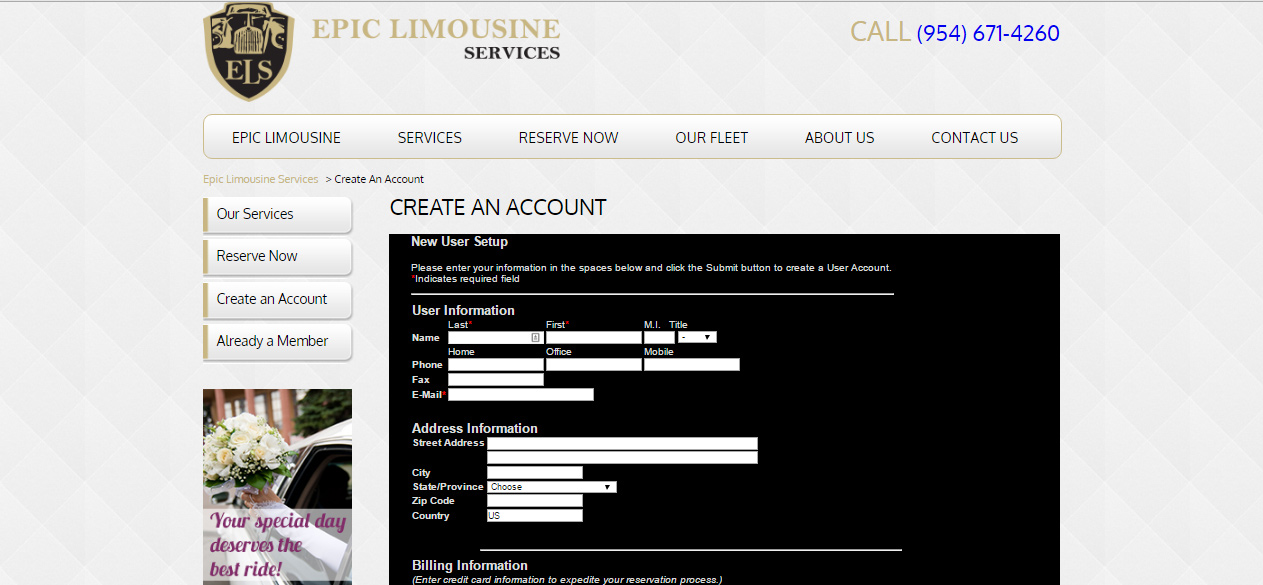Go to Reserve Now in navigation bar
The height and width of the screenshot is (585, 1263).
click(x=568, y=138)
